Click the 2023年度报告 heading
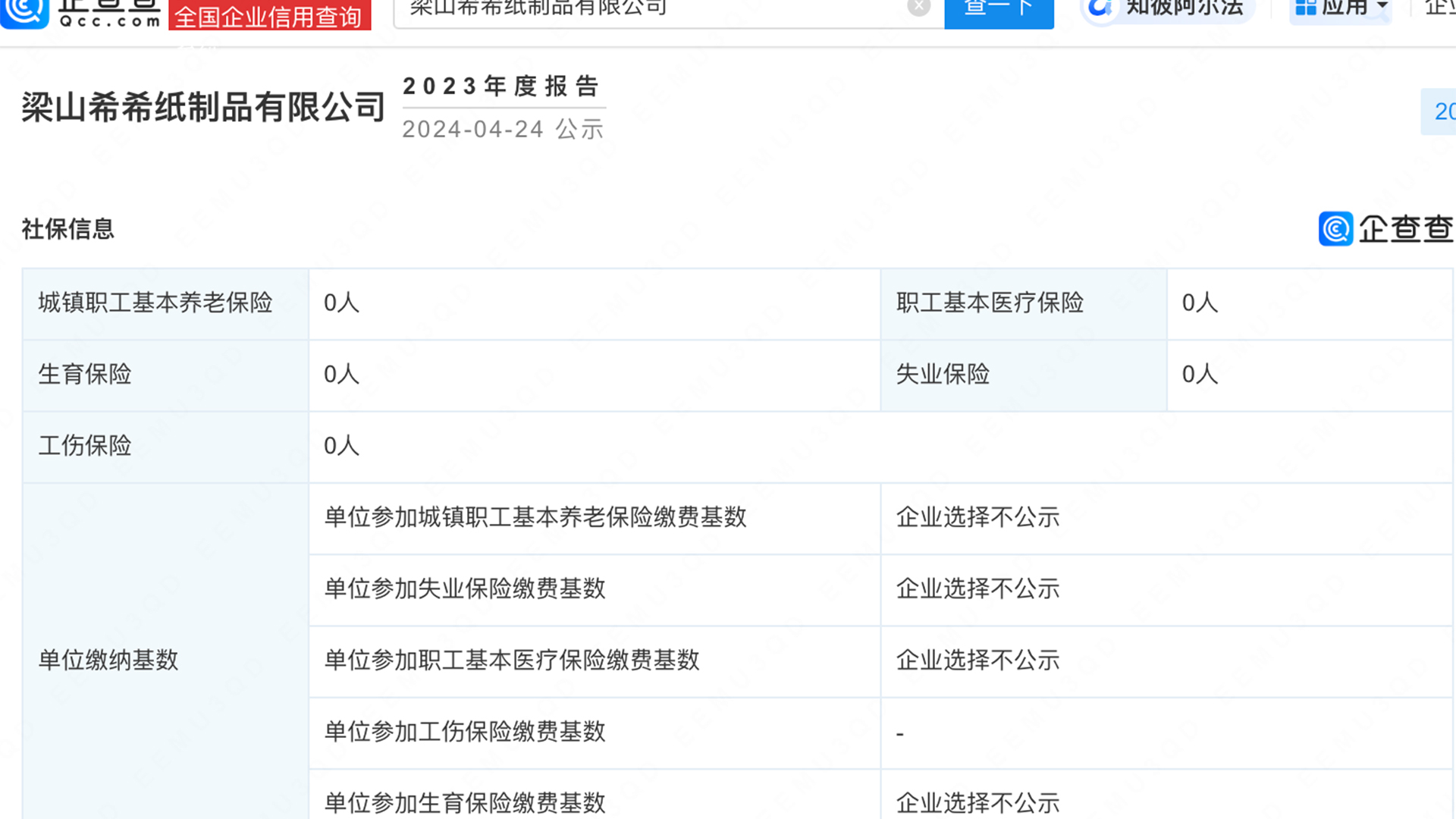This screenshot has width=1456, height=819. pyautogui.click(x=501, y=86)
